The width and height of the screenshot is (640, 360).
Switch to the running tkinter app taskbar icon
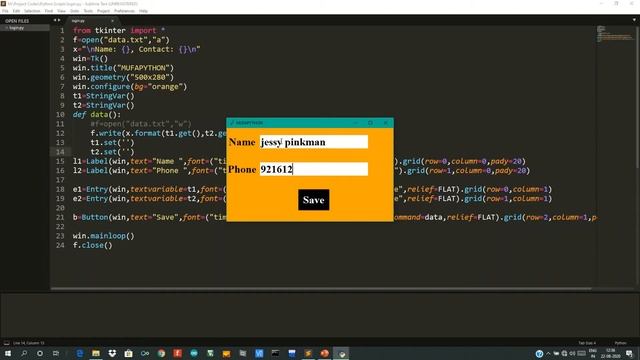click(x=341, y=353)
